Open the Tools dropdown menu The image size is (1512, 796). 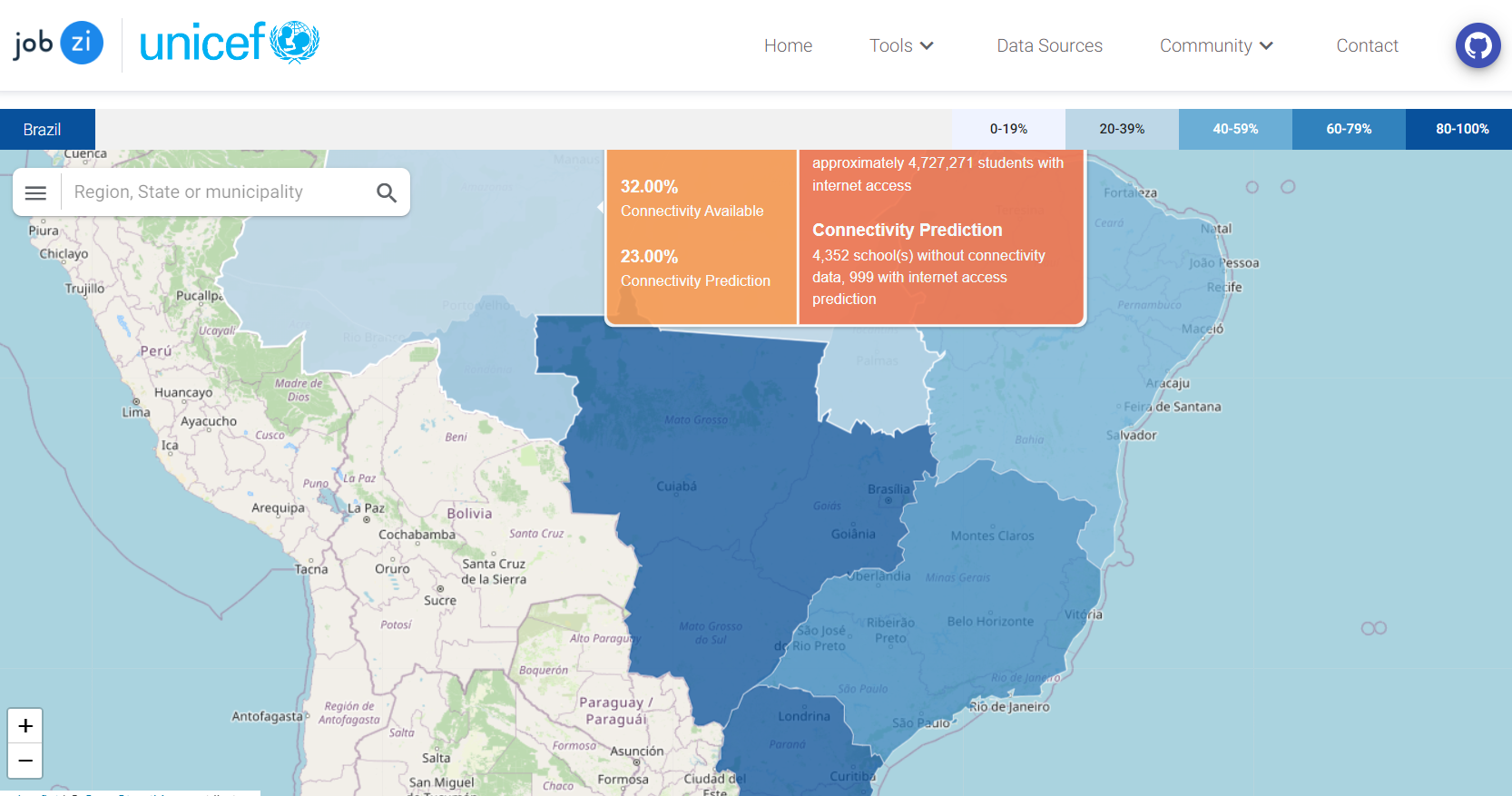pos(901,45)
